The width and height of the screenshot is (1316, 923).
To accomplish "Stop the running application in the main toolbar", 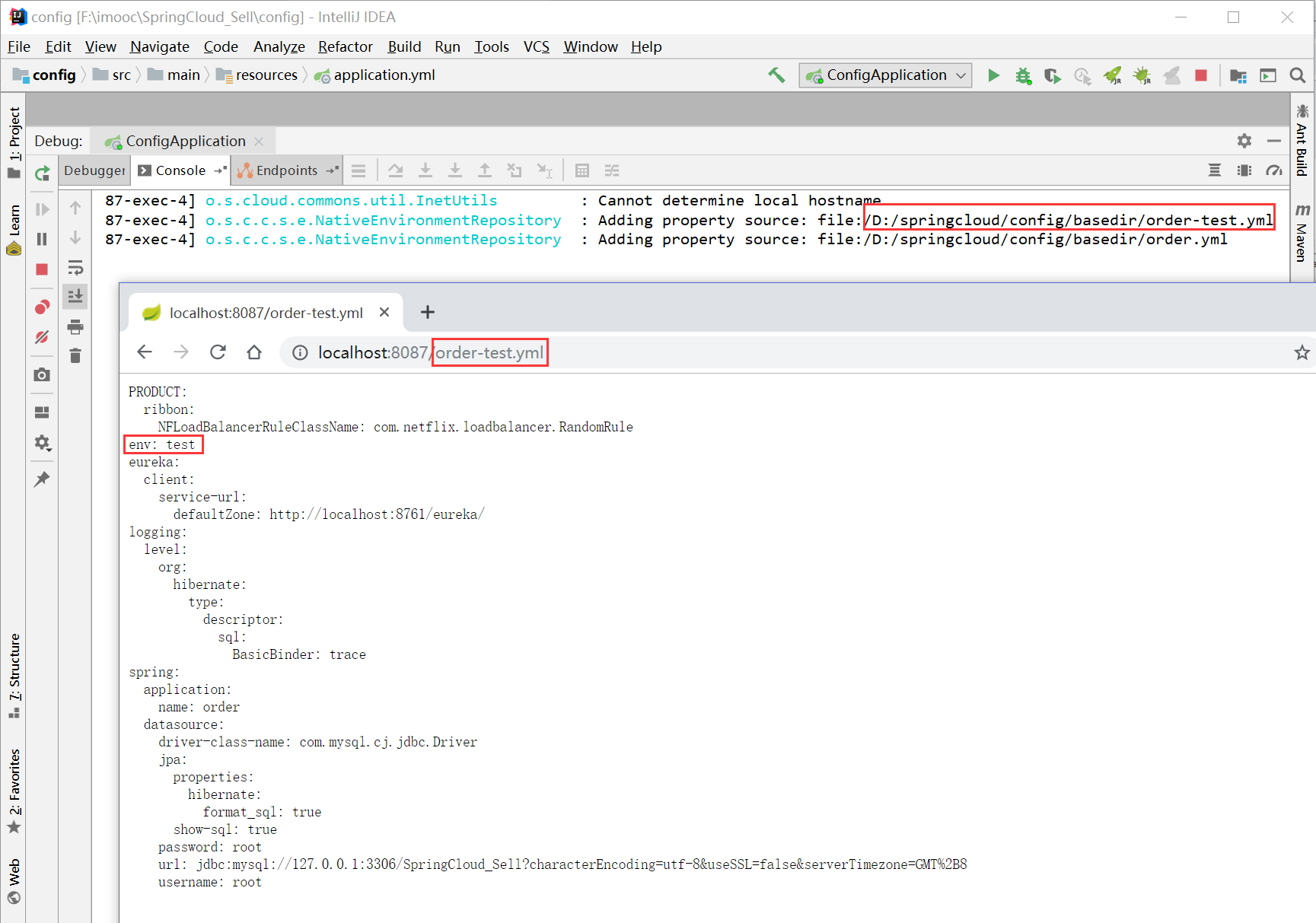I will pos(1201,75).
